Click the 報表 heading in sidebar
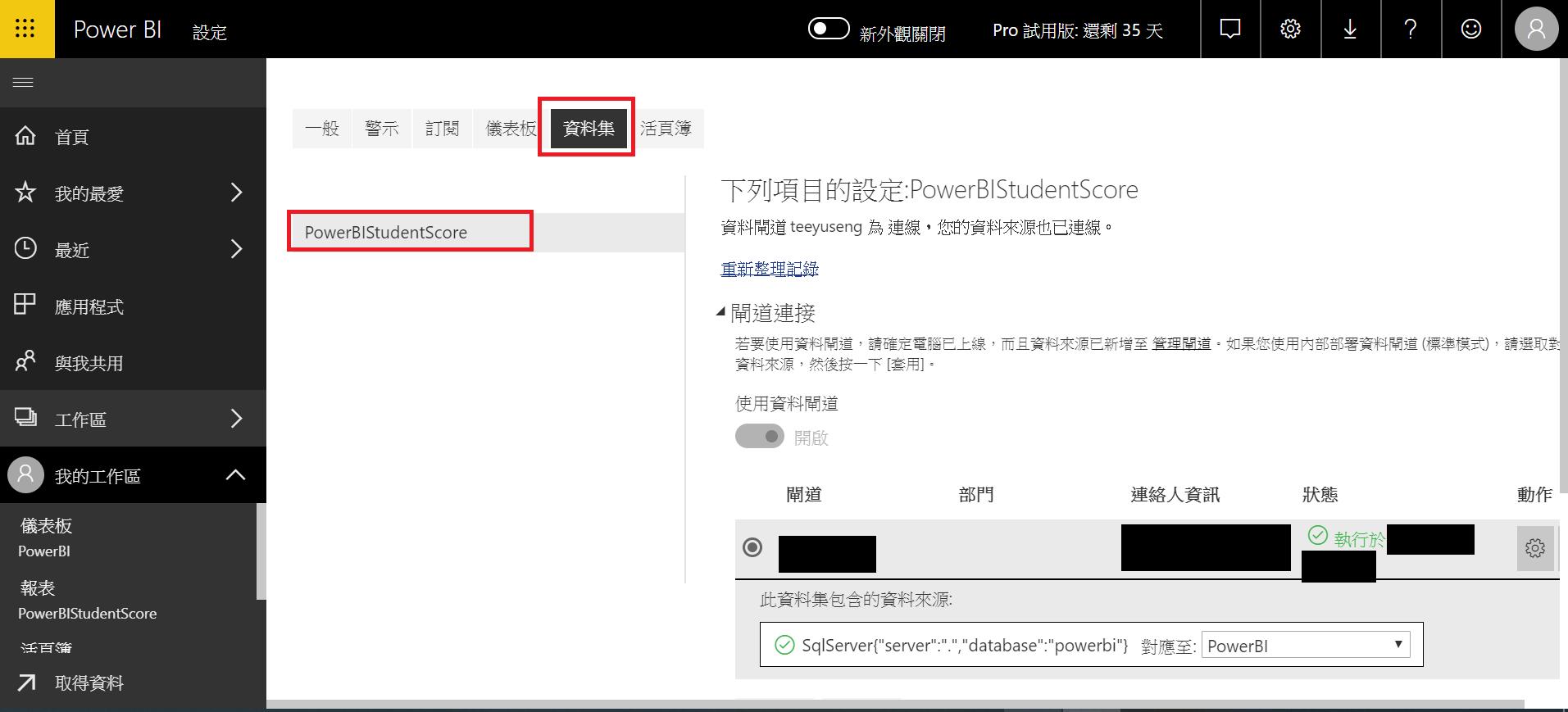This screenshot has width=1568, height=712. pos(38,588)
